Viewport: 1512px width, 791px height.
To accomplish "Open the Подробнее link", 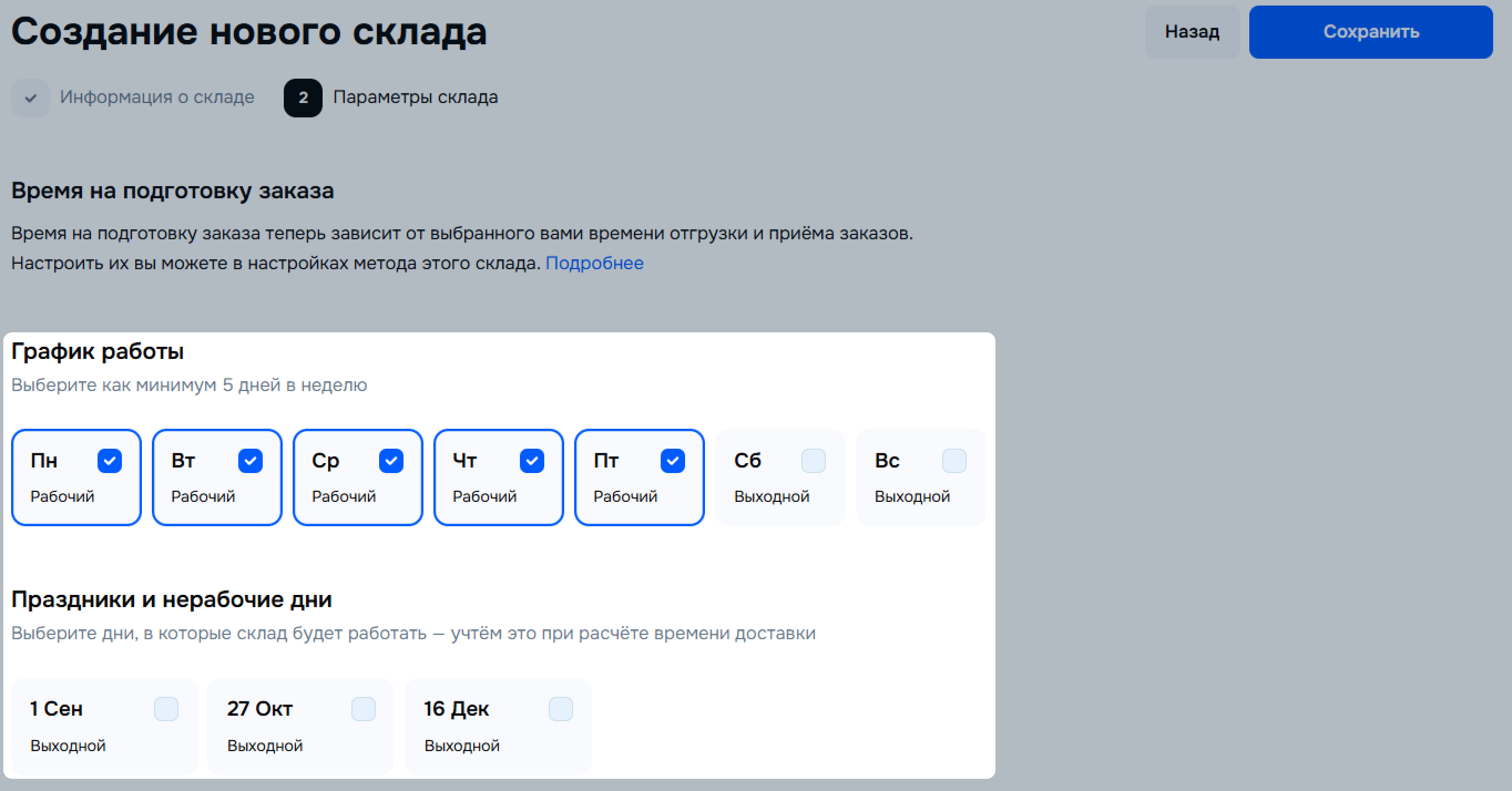I will coord(595,263).
